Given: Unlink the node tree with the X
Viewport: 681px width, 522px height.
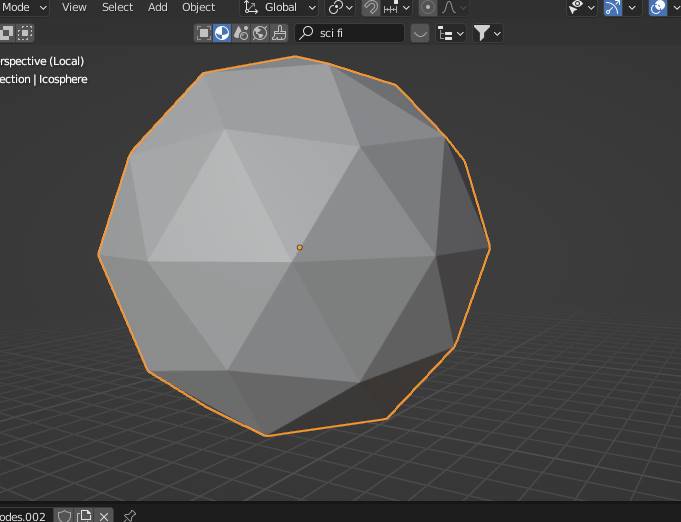Looking at the screenshot, I should click(x=104, y=516).
